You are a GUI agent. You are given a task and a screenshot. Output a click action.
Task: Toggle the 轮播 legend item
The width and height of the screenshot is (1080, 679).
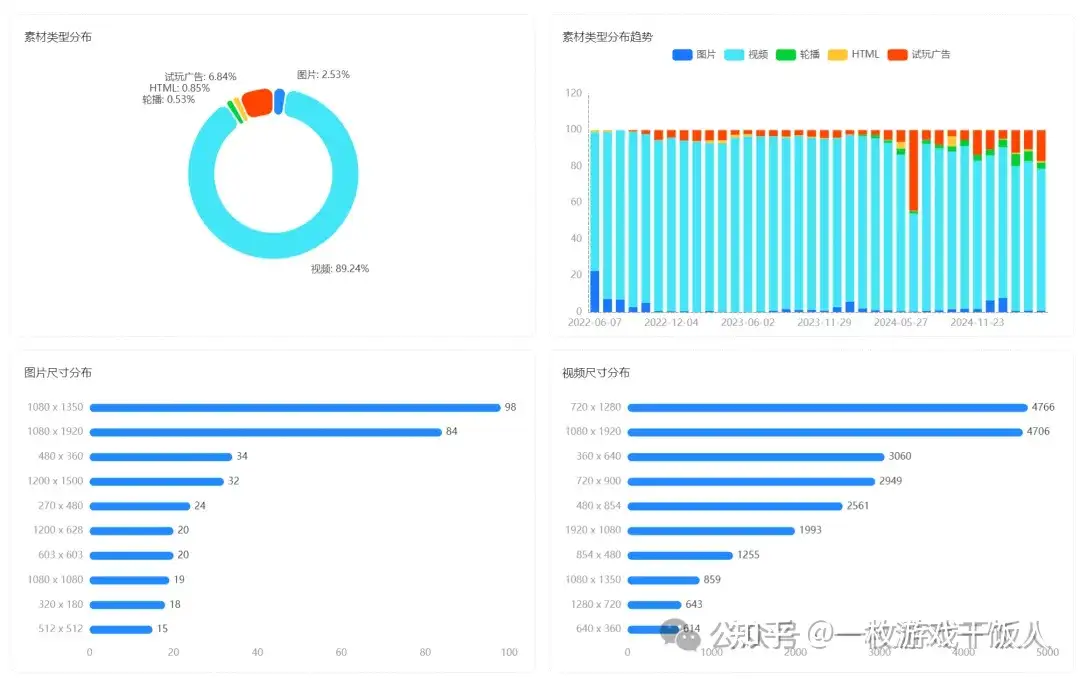tap(798, 54)
